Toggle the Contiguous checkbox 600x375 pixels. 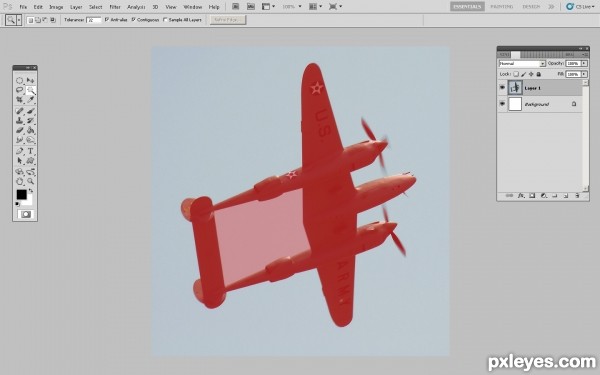133,20
